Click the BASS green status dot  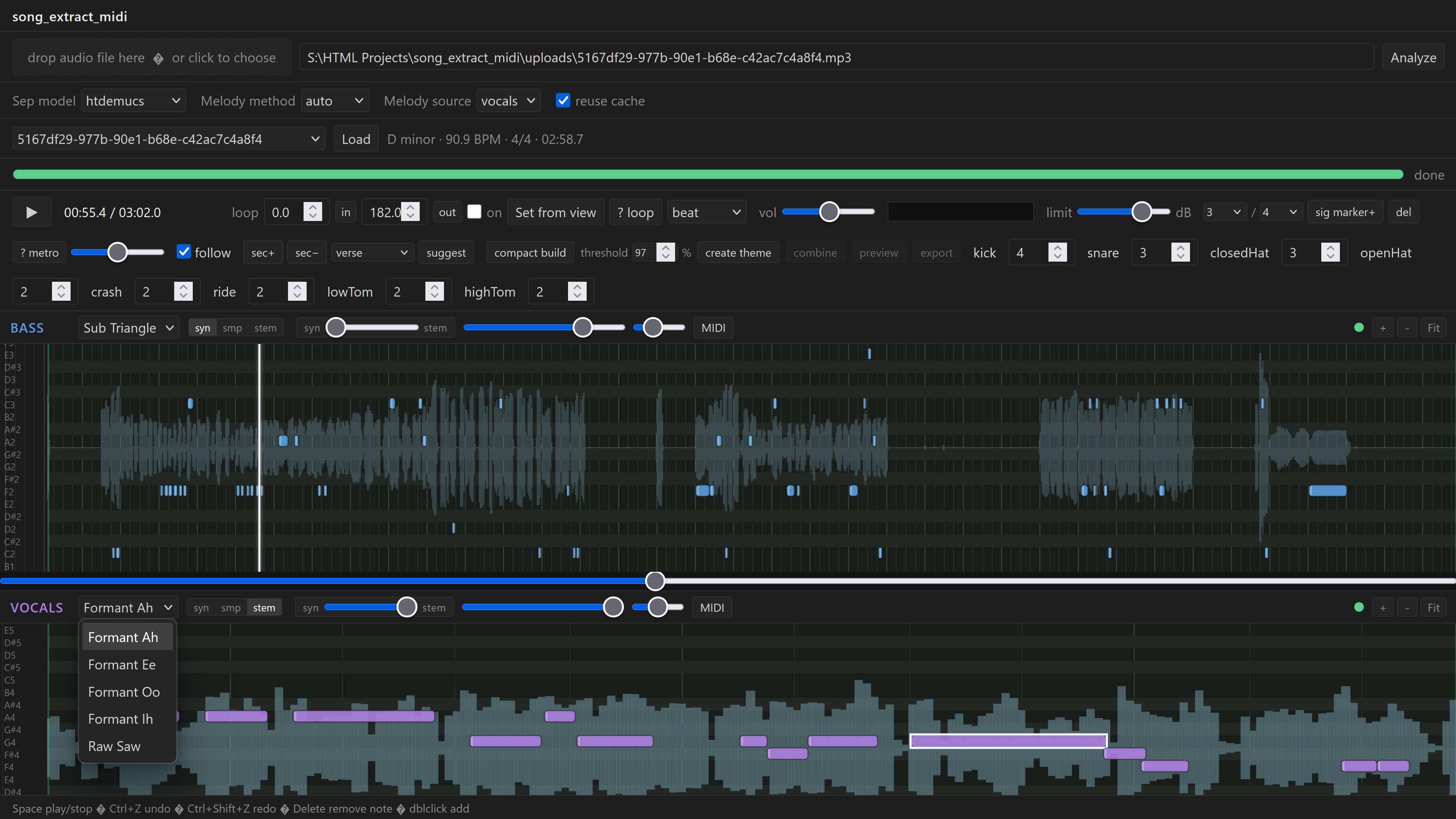click(x=1359, y=328)
